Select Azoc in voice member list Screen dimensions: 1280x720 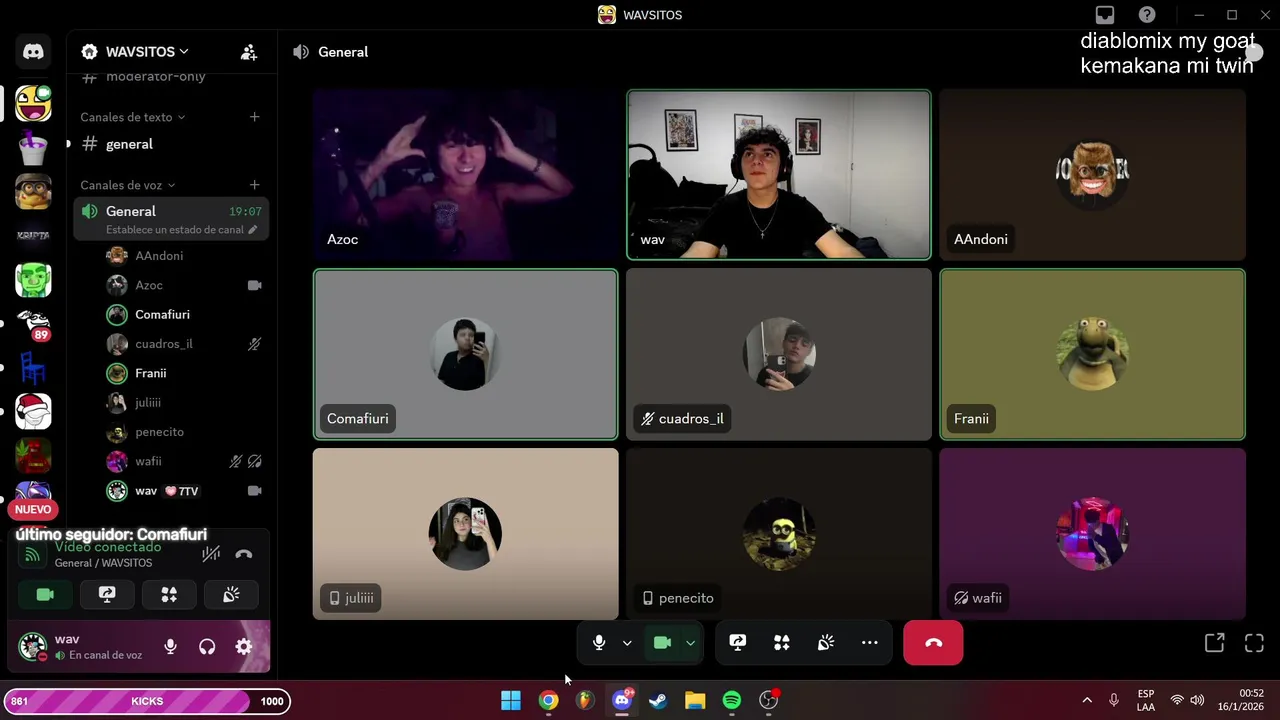click(184, 285)
